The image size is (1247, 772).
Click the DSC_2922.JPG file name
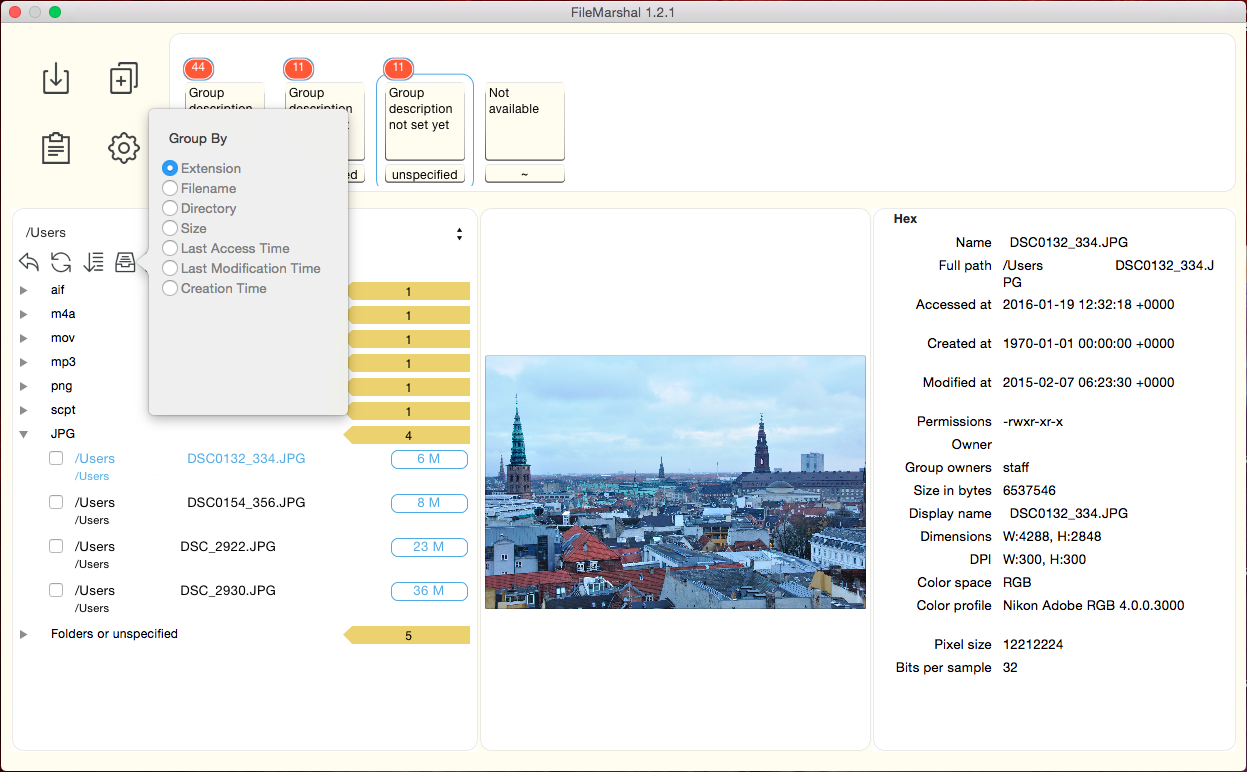[x=228, y=546]
